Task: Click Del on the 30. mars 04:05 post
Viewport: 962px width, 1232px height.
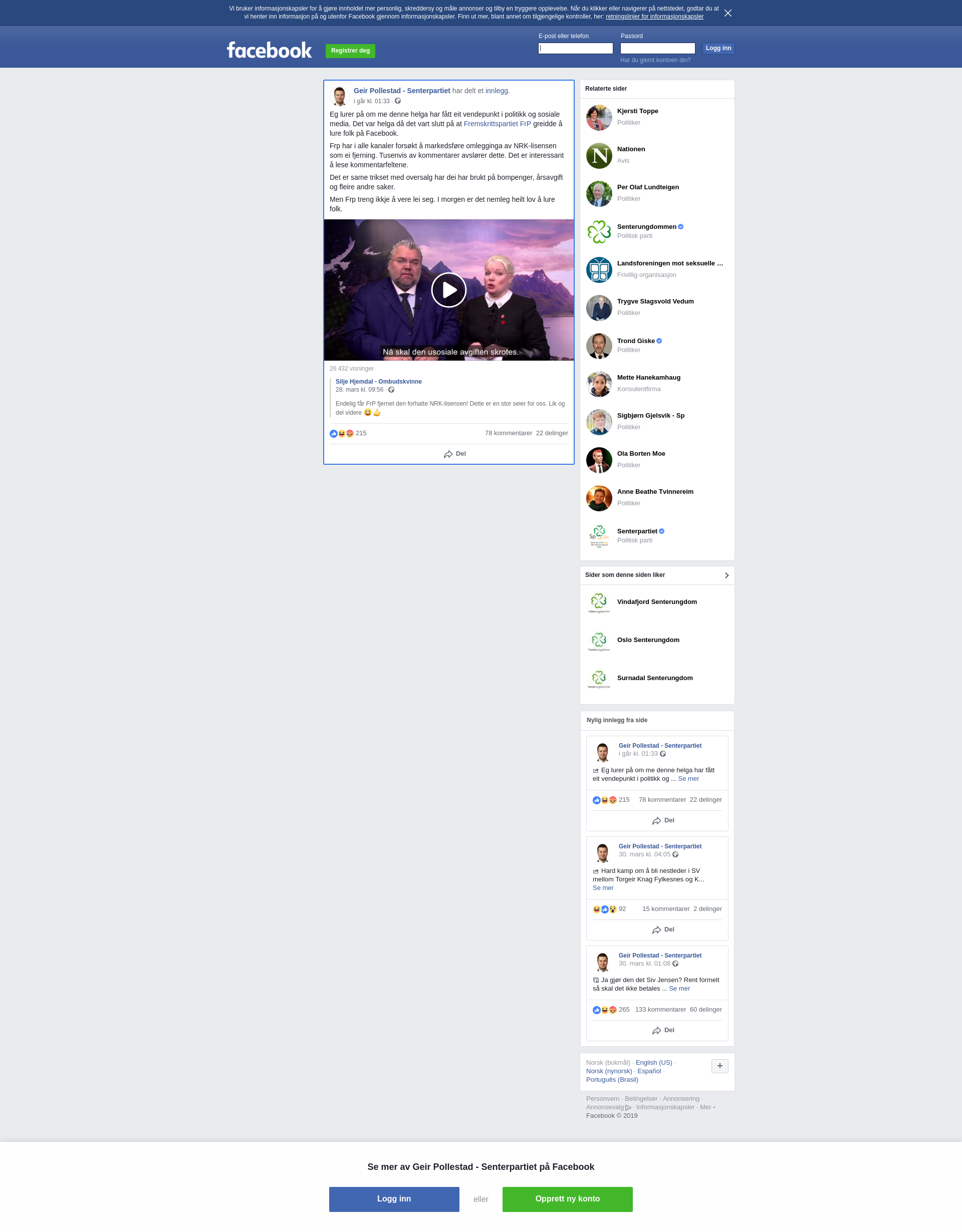Action: pyautogui.click(x=663, y=930)
